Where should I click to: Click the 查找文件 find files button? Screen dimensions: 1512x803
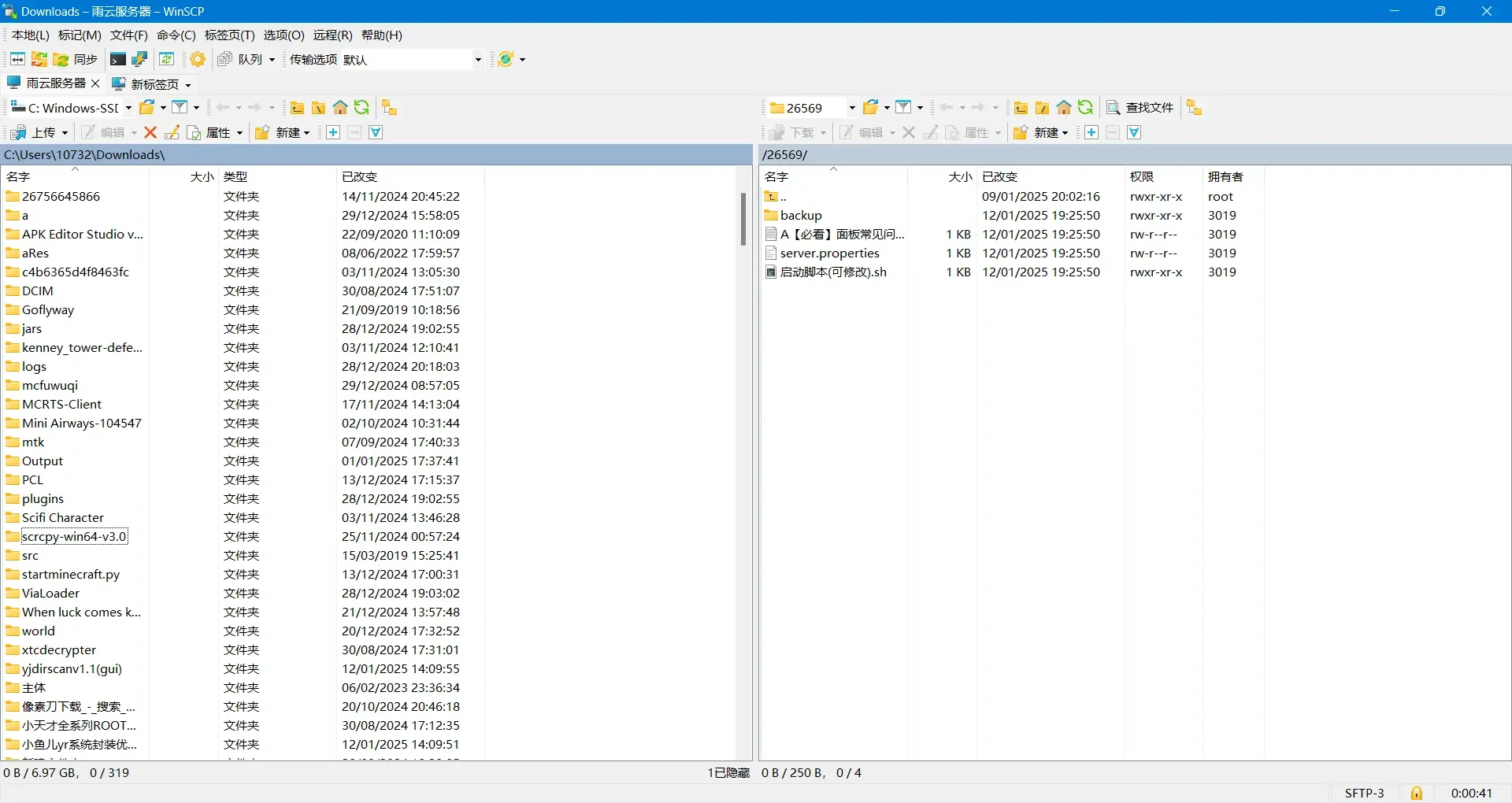click(x=1140, y=108)
